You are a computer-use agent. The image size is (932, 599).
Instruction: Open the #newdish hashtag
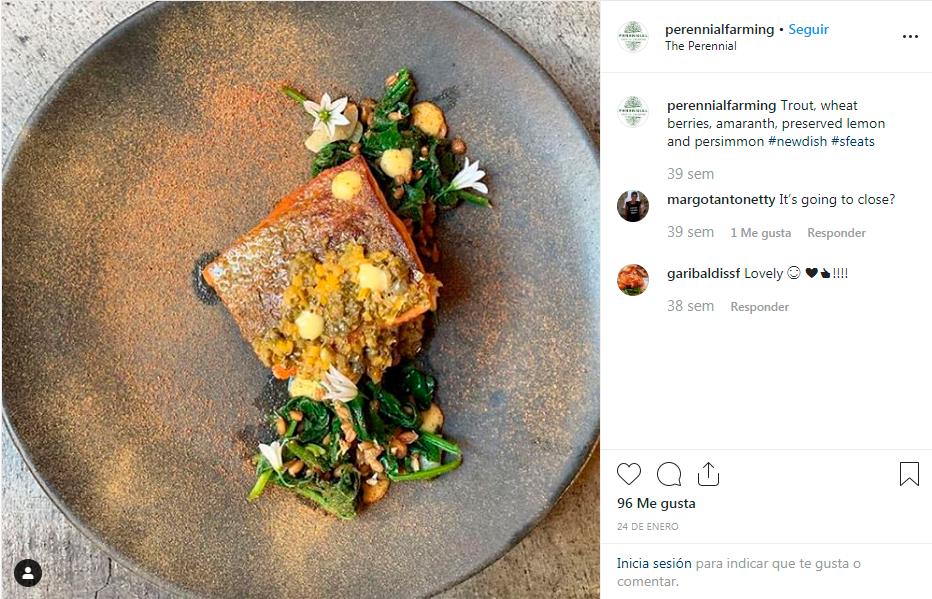point(793,142)
